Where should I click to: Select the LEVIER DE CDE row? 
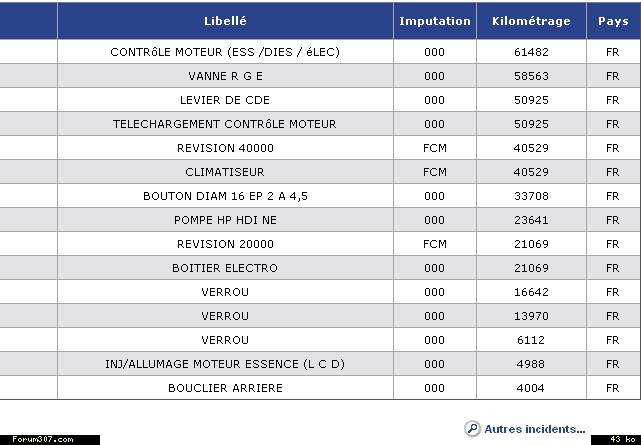coord(225,100)
